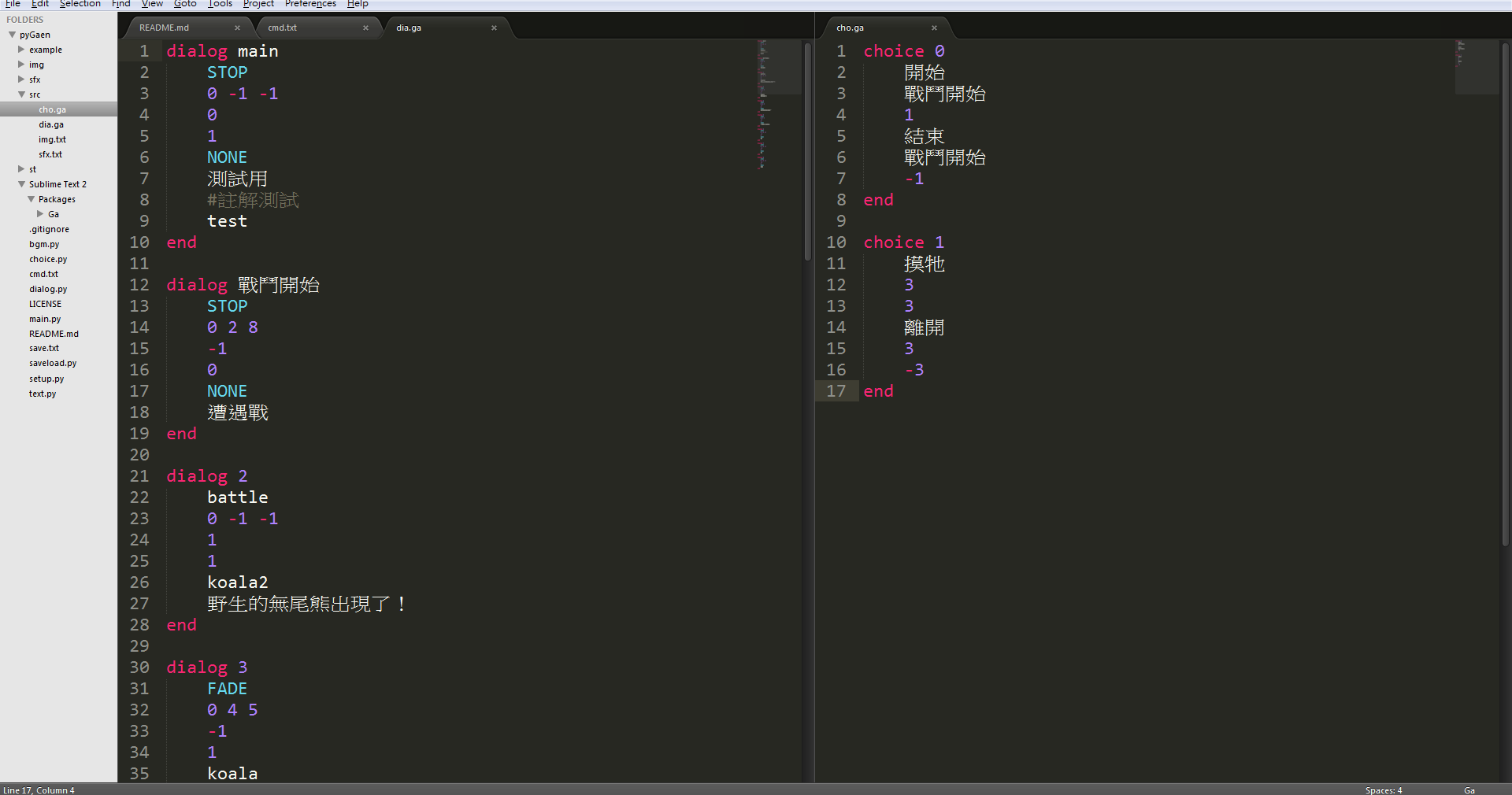Click 'dialog main' on line 1
This screenshot has width=1512, height=795.
coord(222,51)
